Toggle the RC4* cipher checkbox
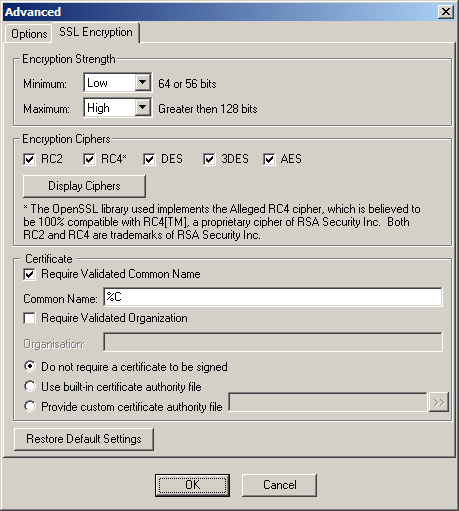This screenshot has width=459, height=511. 89,159
